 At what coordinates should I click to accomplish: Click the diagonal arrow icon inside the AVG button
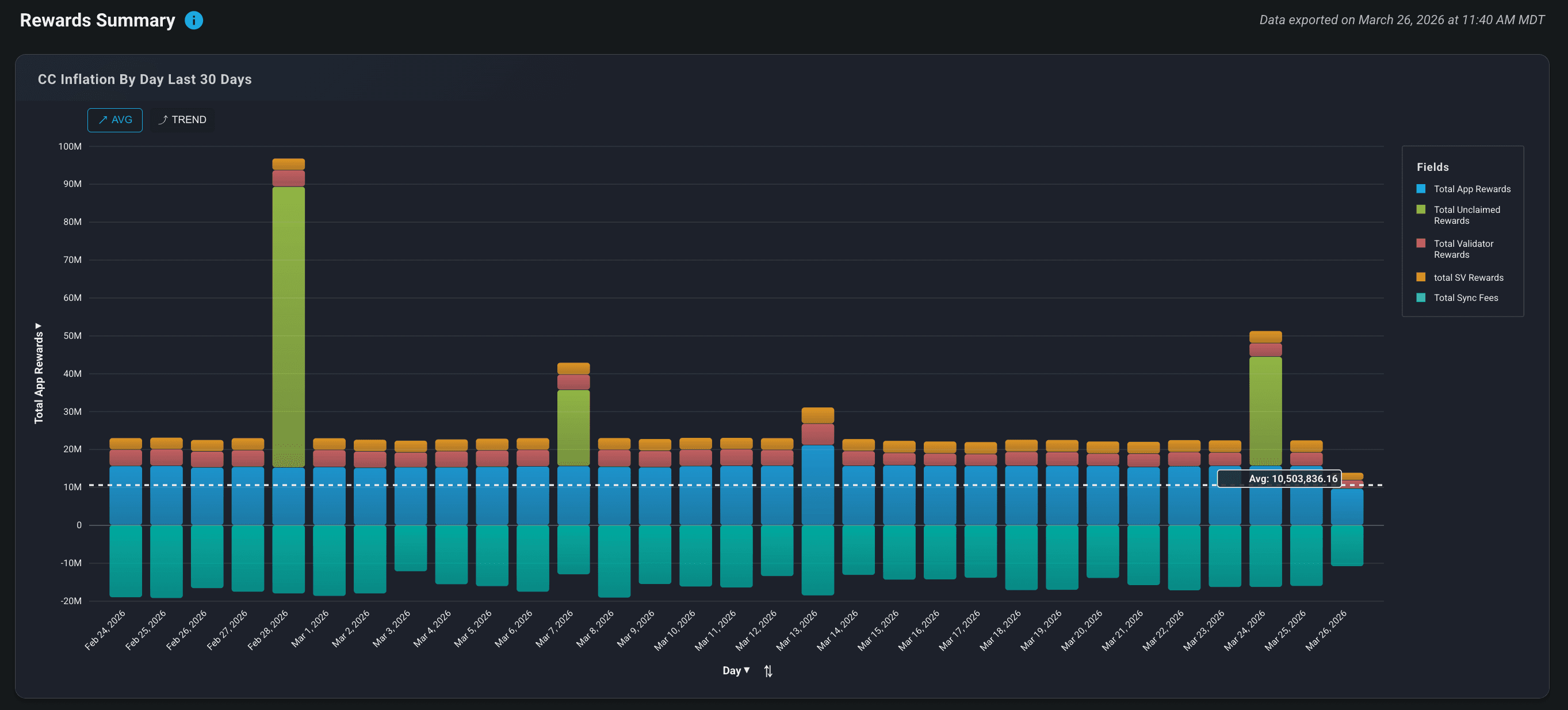pos(102,120)
